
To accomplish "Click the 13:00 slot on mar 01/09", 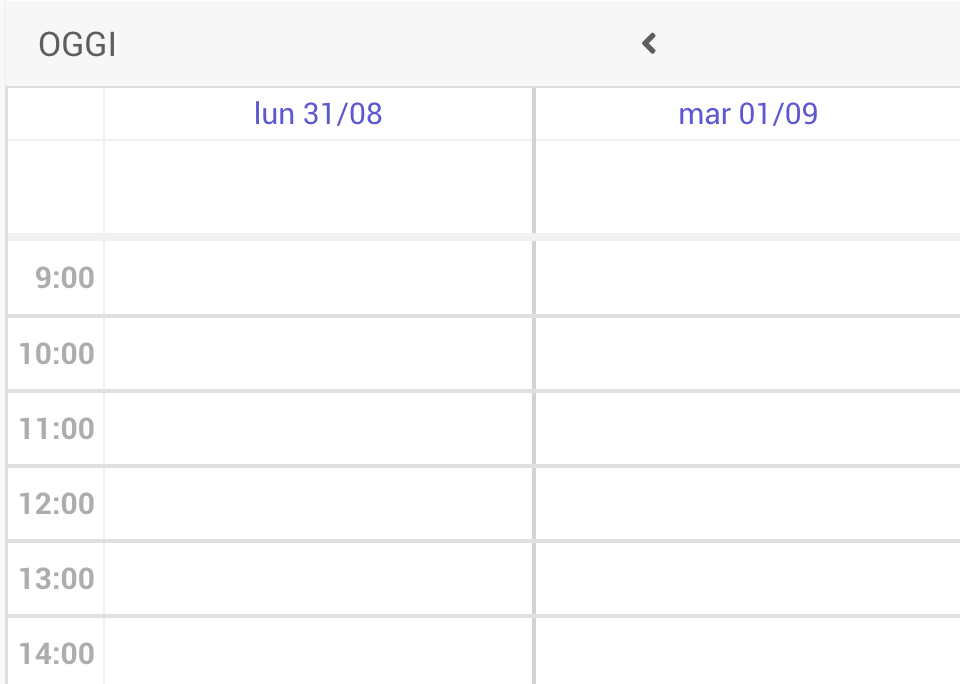I will click(x=748, y=579).
